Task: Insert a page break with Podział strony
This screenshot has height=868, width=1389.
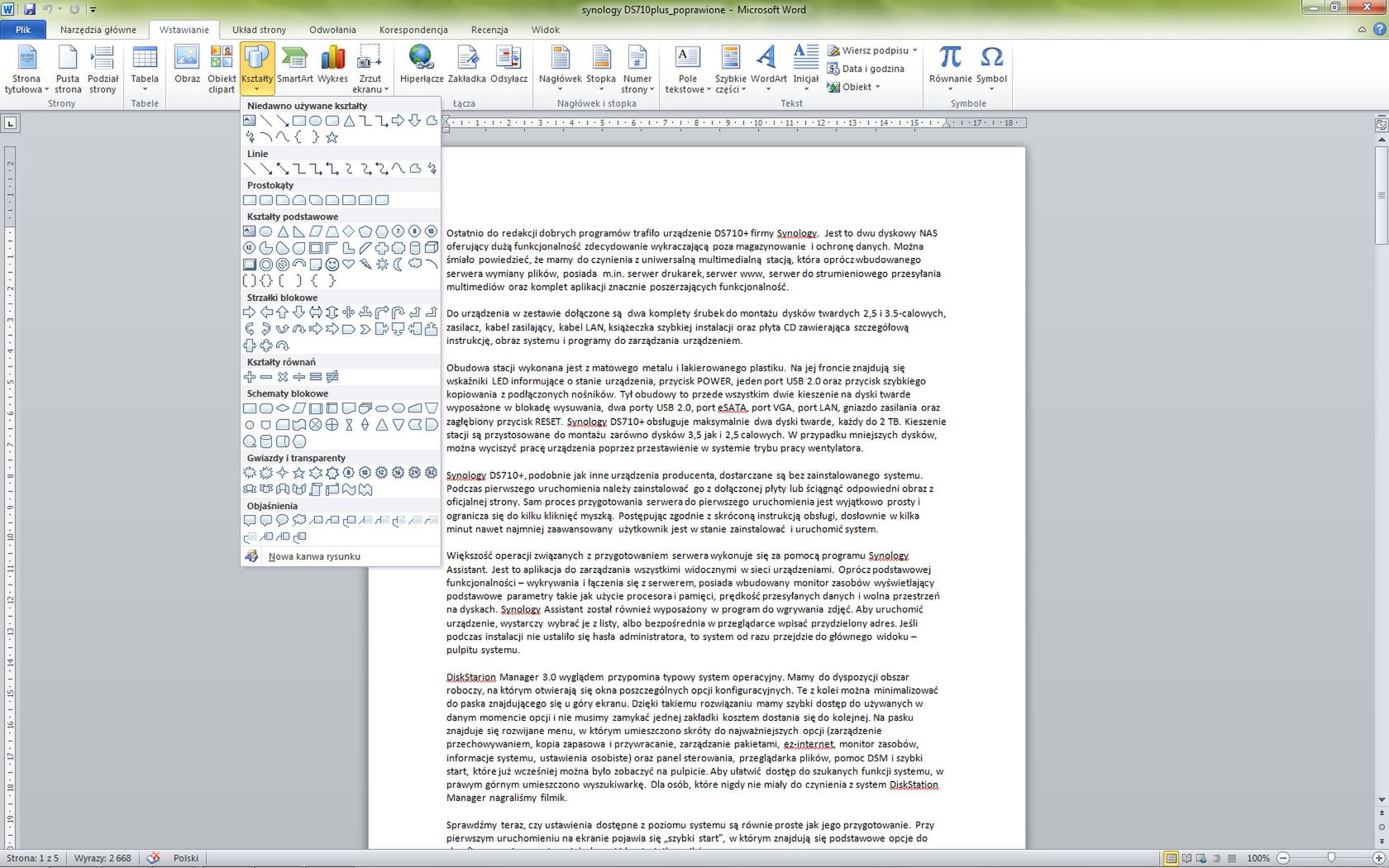Action: [103, 69]
